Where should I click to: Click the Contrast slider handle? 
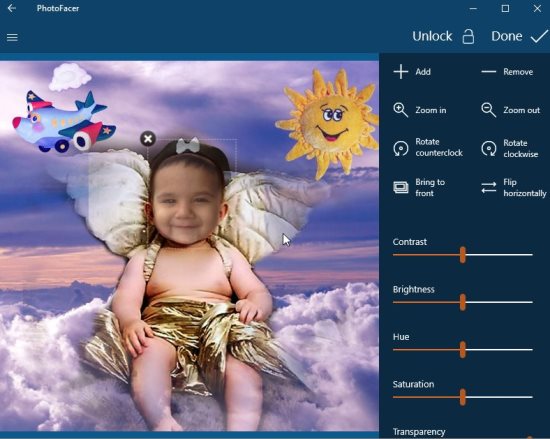(x=463, y=255)
